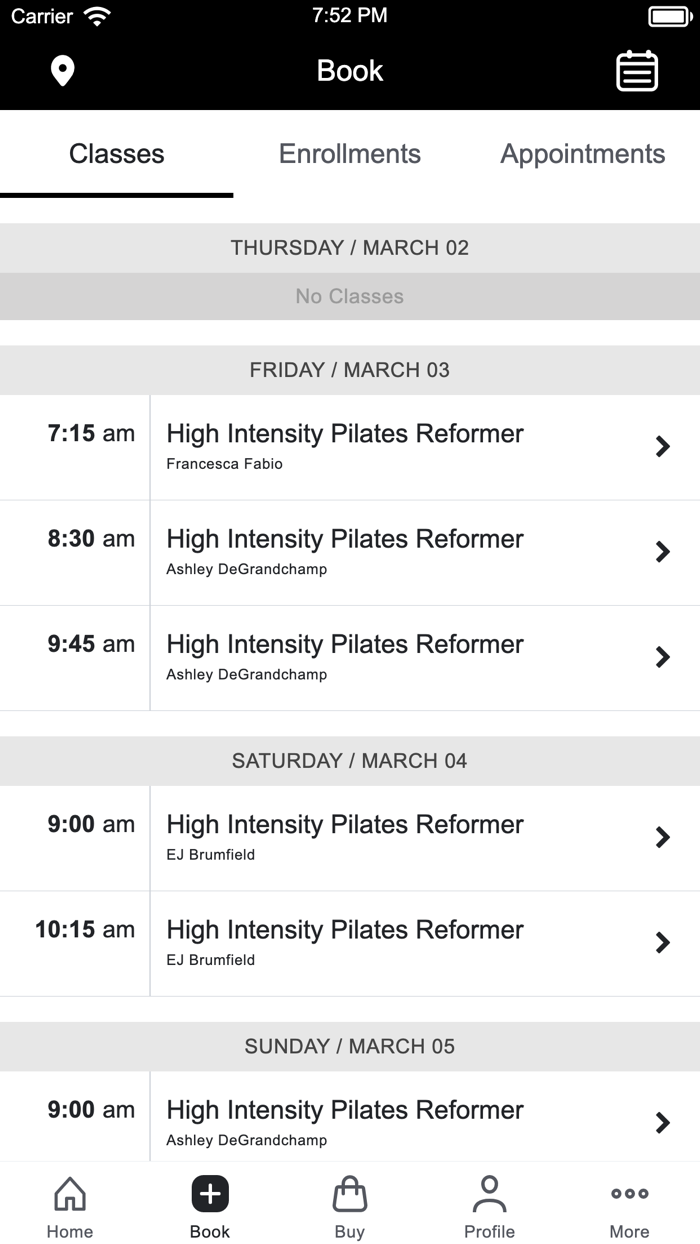Expand Friday 9:45 am class chevron
Screen dimensions: 700x1244
[x=662, y=657]
